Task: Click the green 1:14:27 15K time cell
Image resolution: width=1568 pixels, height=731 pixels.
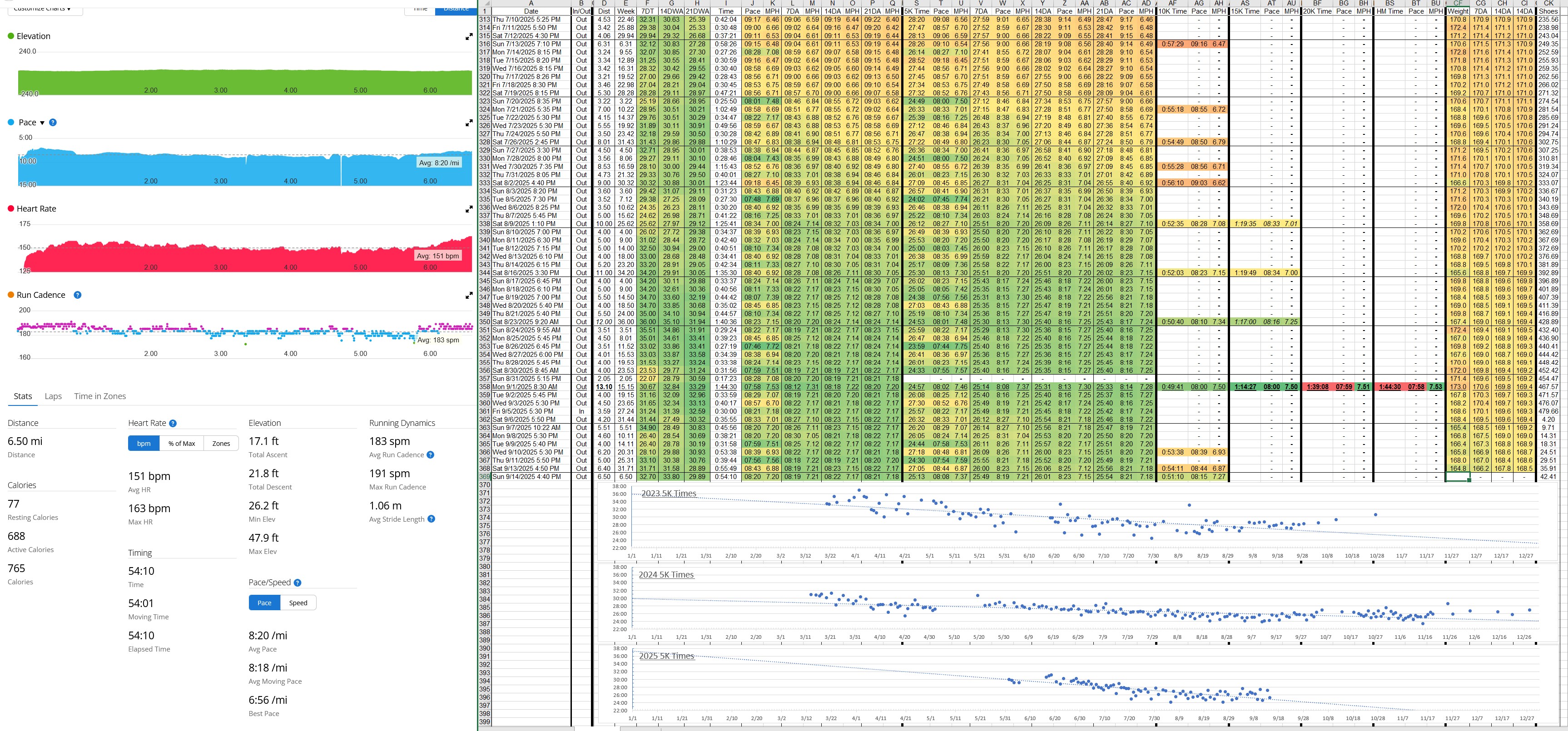Action: pos(1245,386)
